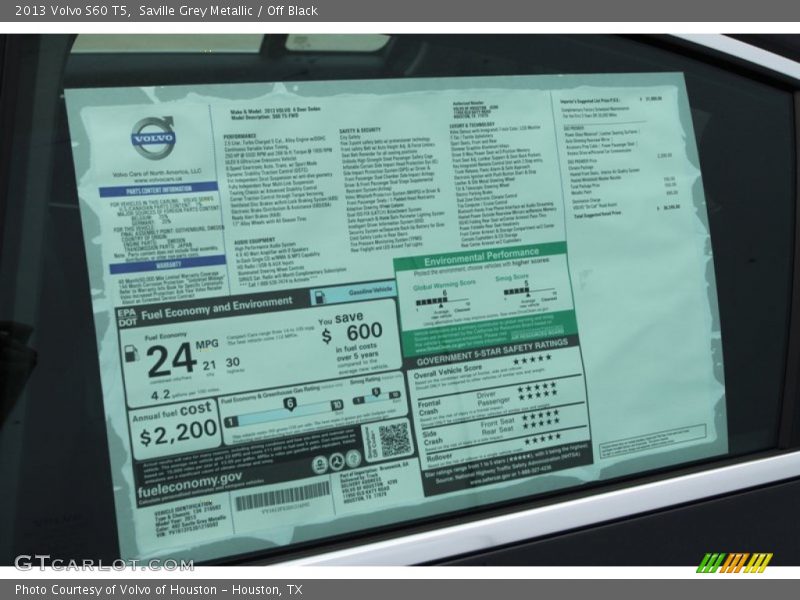Click the 'PARTS CONTENT INFORMATION' blue header
The image size is (800, 600).
tap(159, 190)
